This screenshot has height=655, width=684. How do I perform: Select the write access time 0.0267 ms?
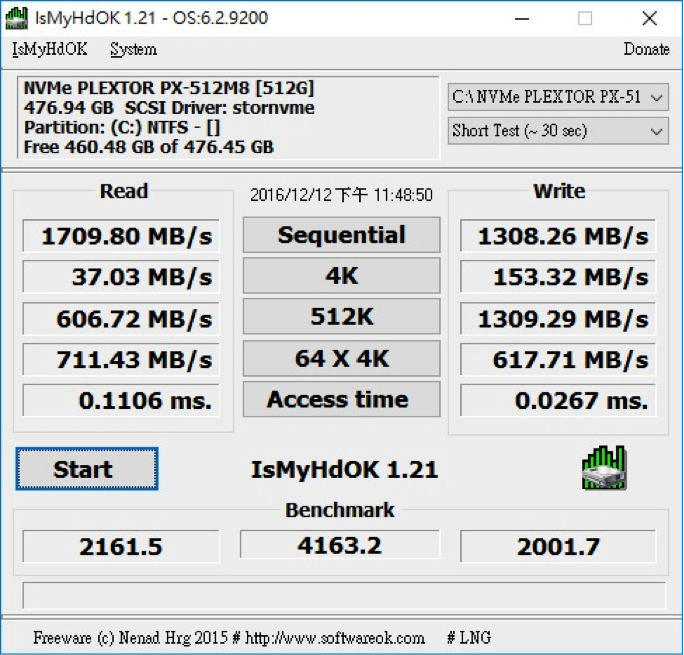pos(558,400)
